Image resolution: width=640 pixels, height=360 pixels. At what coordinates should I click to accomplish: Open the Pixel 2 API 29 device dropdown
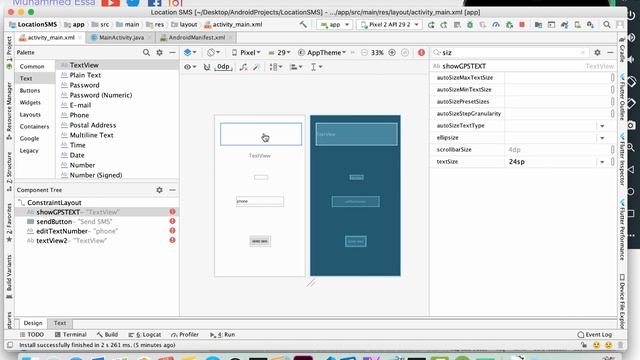(389, 24)
